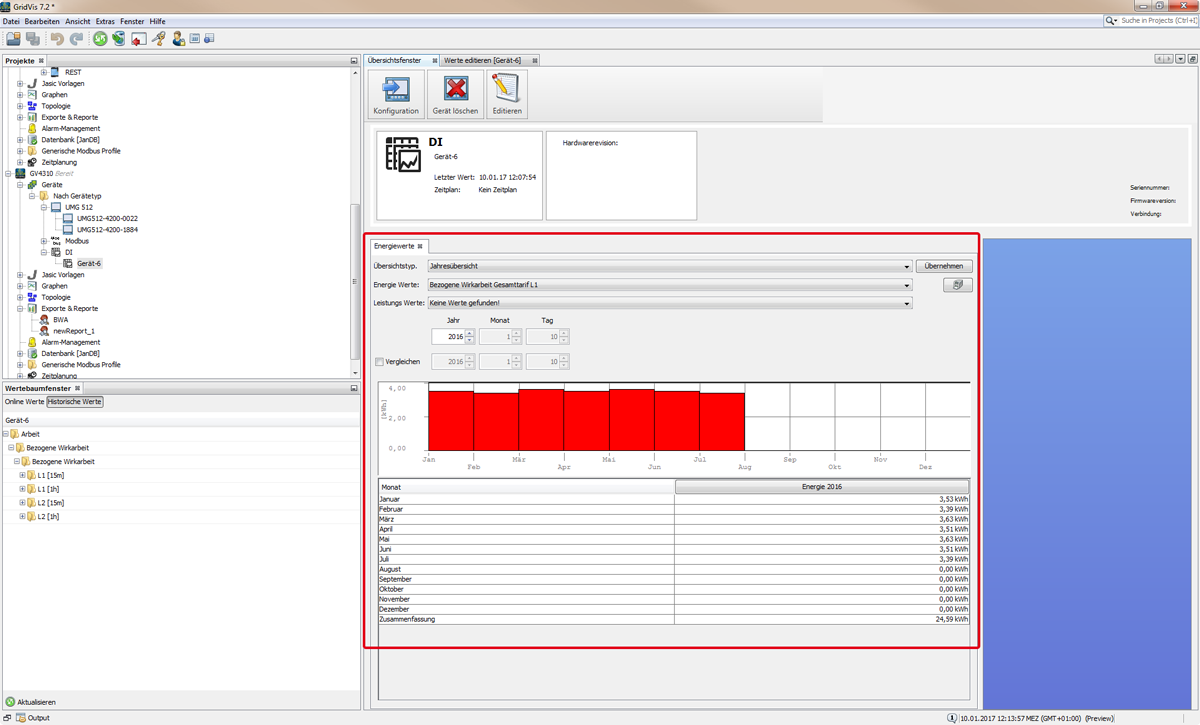Switch to the Online Werte view
This screenshot has height=725, width=1200.
point(25,401)
